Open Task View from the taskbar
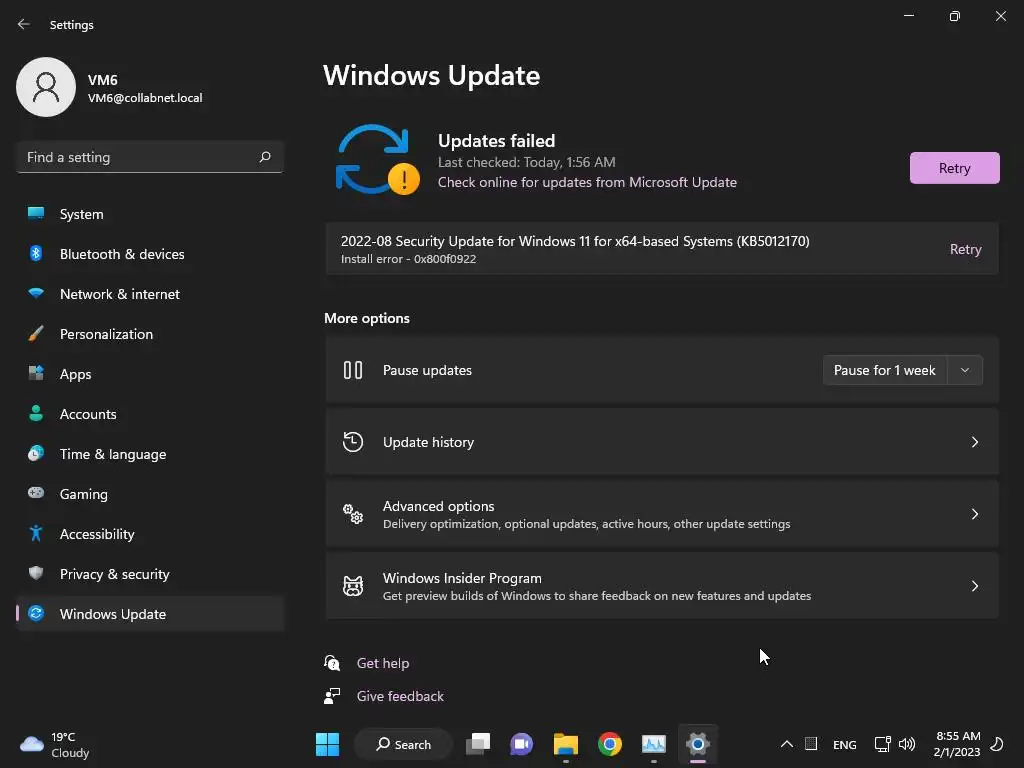This screenshot has width=1024, height=768. (x=478, y=744)
